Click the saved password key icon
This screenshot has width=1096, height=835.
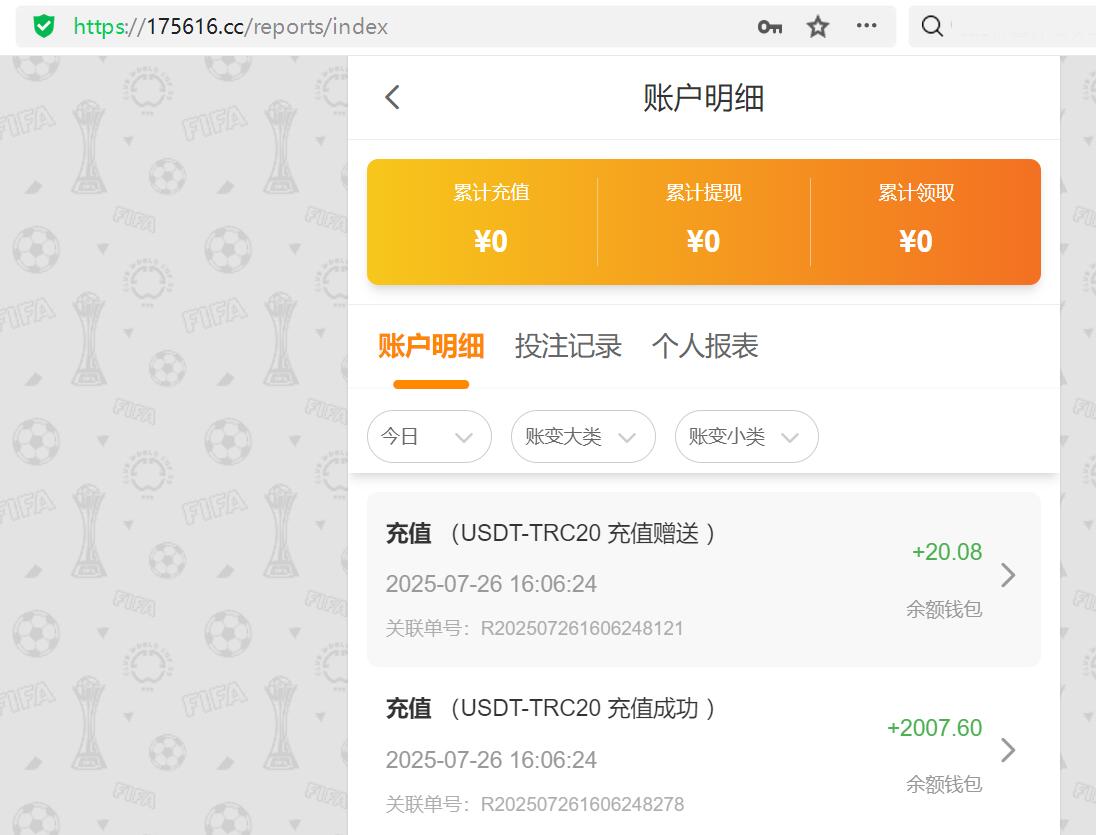click(769, 27)
